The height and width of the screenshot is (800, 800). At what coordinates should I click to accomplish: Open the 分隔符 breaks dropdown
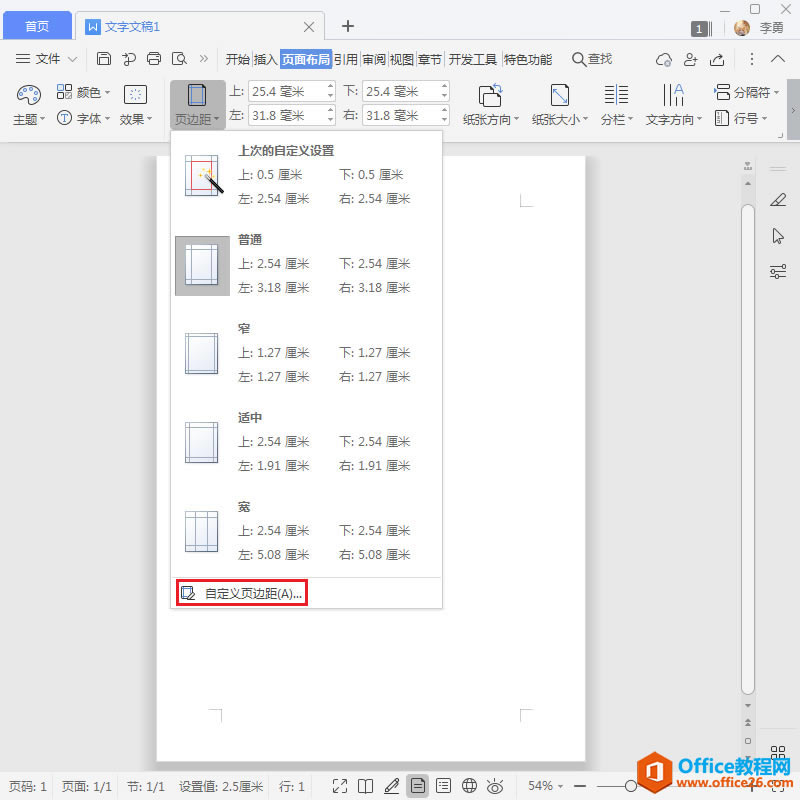[746, 92]
